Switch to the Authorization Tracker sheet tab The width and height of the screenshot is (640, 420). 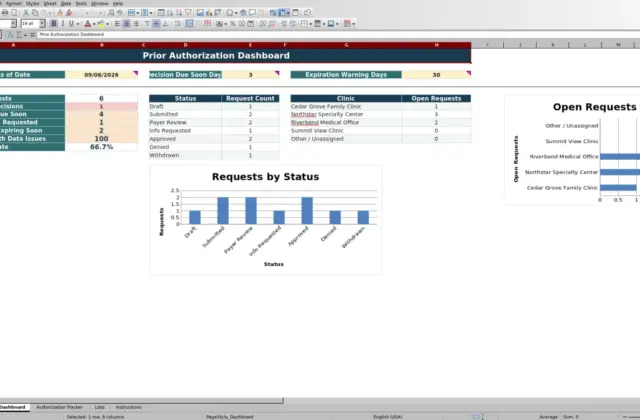click(60, 407)
